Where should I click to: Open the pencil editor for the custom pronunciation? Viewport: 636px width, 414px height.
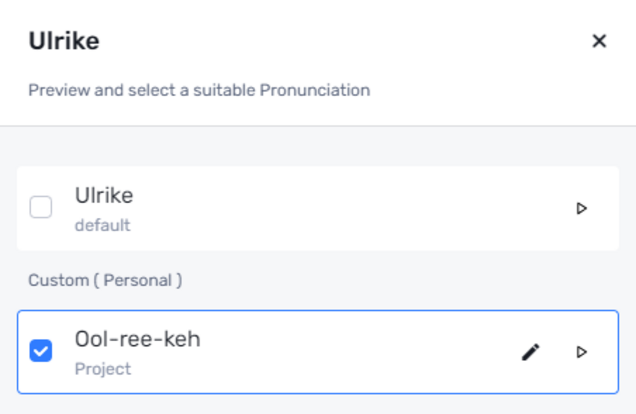[x=531, y=352]
